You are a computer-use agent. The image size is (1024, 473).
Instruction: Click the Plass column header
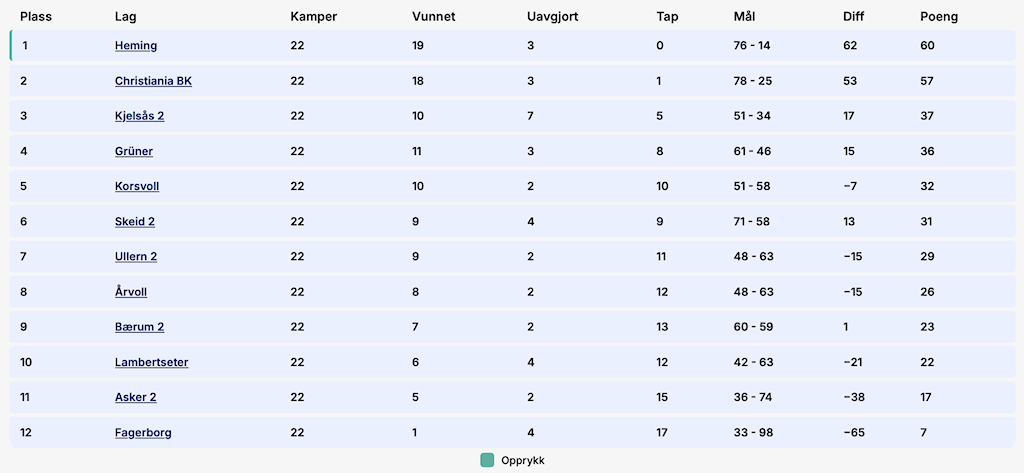[35, 17]
